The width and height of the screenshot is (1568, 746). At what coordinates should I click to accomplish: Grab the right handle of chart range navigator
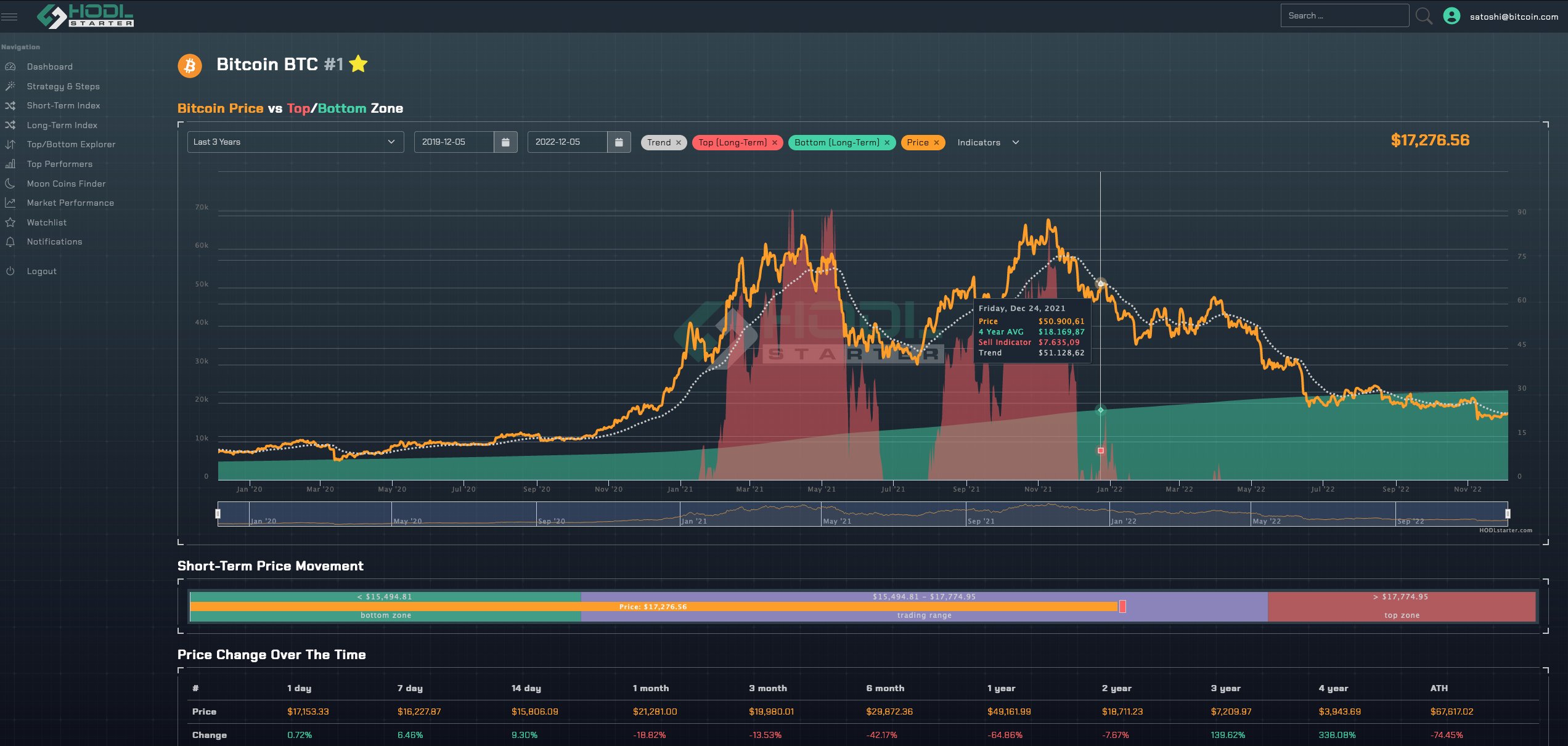tap(1508, 513)
